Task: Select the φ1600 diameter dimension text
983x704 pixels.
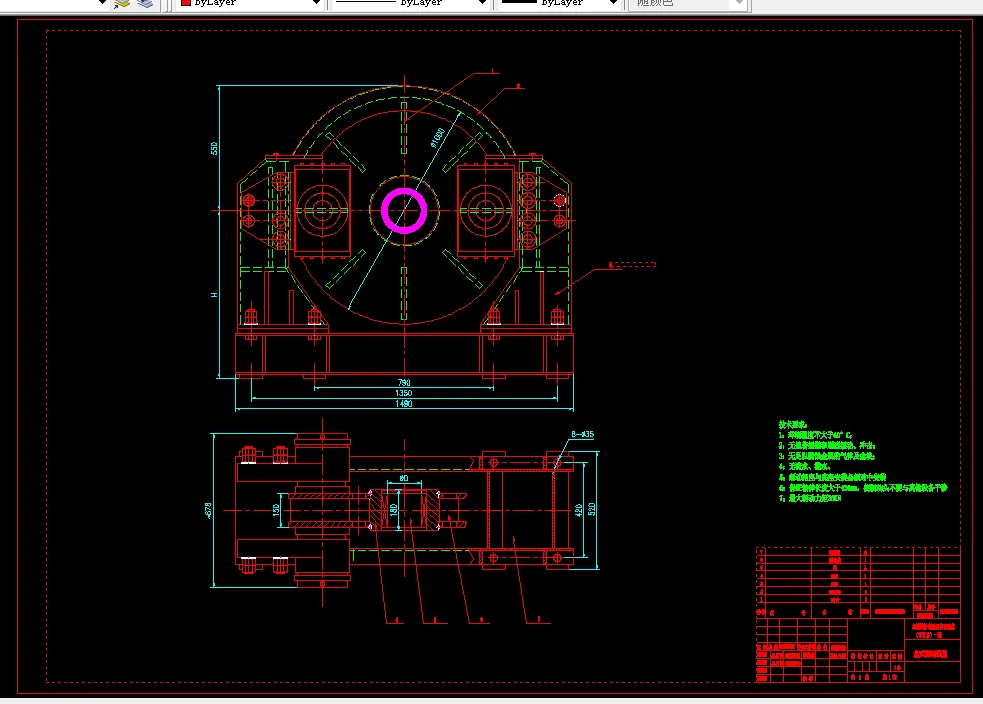Action: [x=438, y=137]
